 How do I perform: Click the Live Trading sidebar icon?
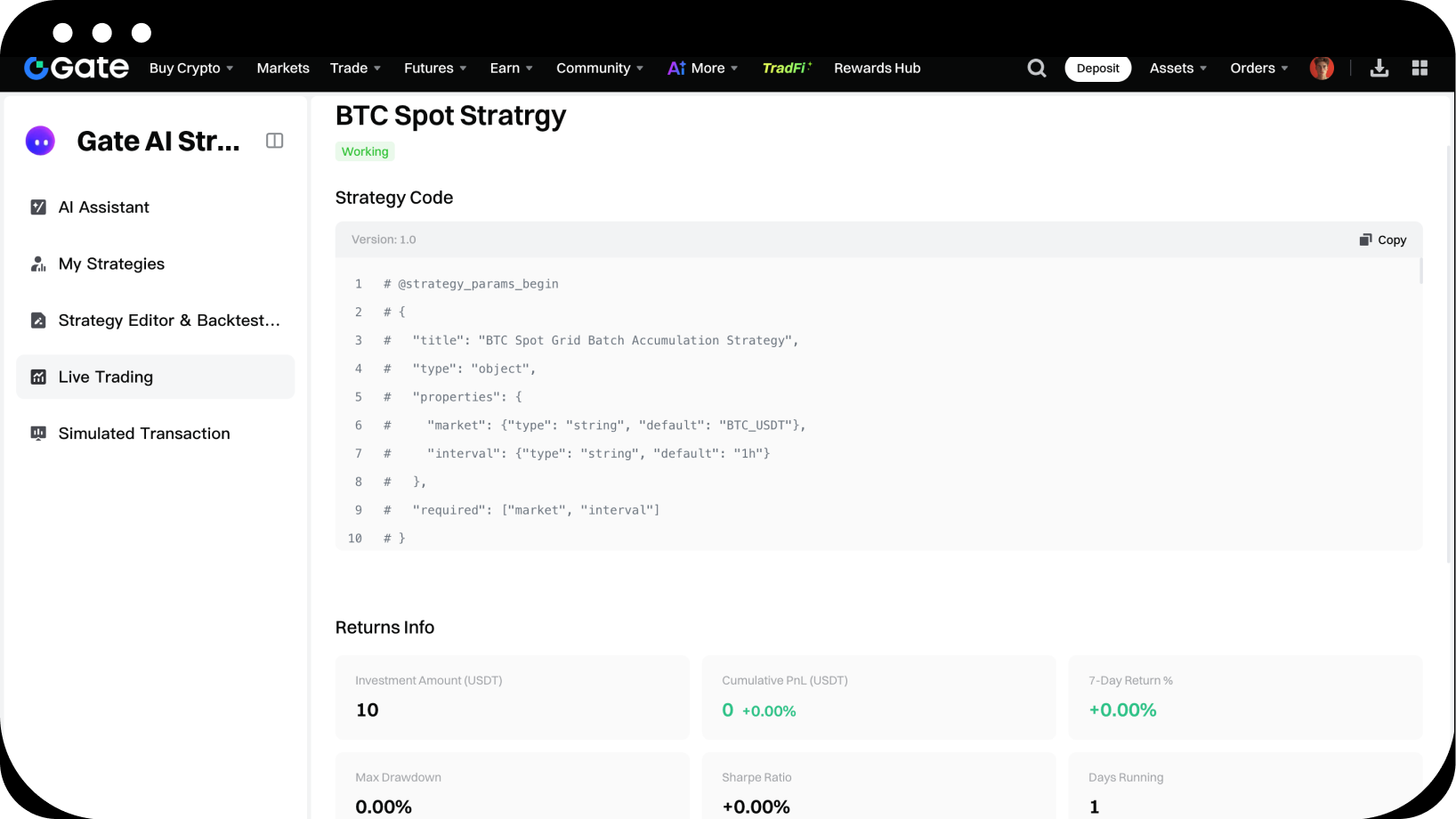38,377
